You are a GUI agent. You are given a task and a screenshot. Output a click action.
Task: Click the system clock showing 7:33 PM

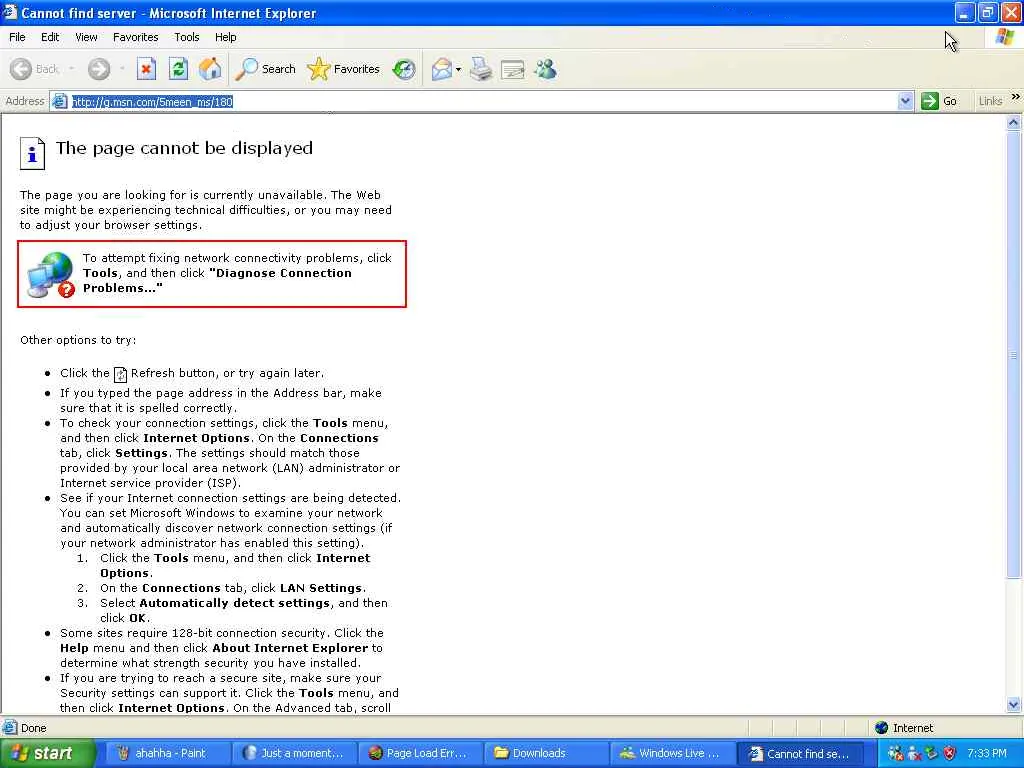(x=987, y=753)
